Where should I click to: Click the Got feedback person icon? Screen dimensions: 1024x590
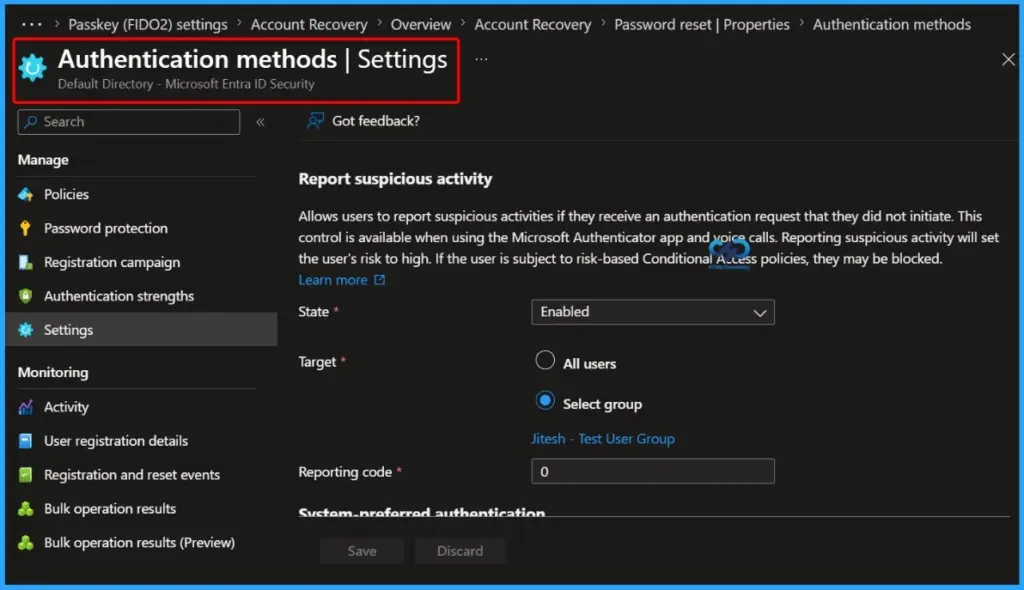tap(315, 121)
